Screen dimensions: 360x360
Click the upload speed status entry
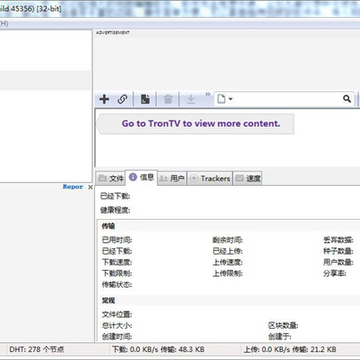[290, 349]
